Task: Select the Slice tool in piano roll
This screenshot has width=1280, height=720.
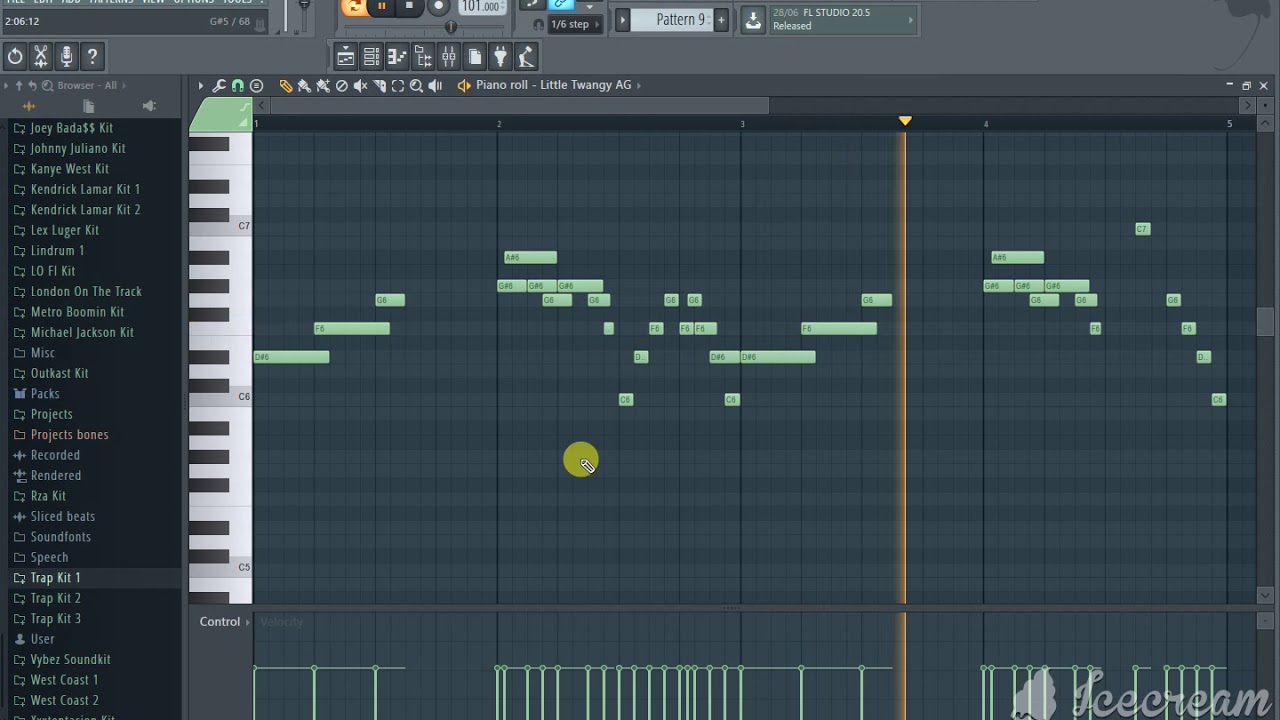Action: click(379, 86)
